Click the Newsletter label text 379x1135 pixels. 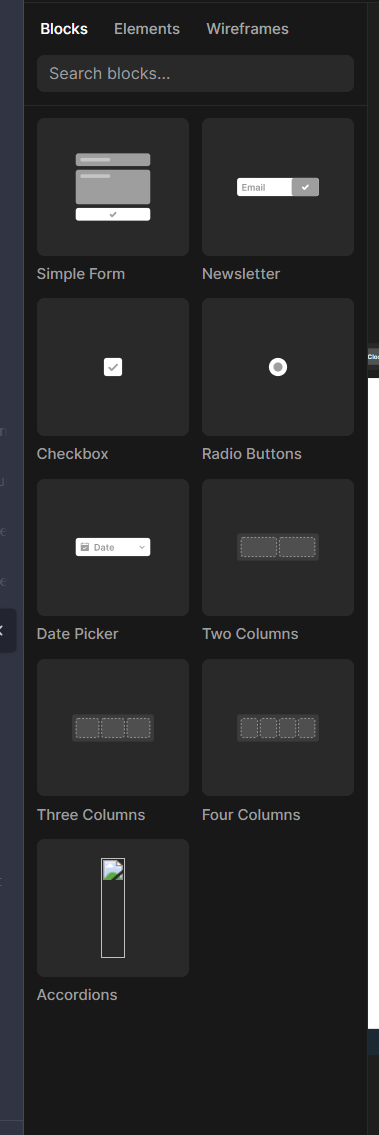coord(241,274)
